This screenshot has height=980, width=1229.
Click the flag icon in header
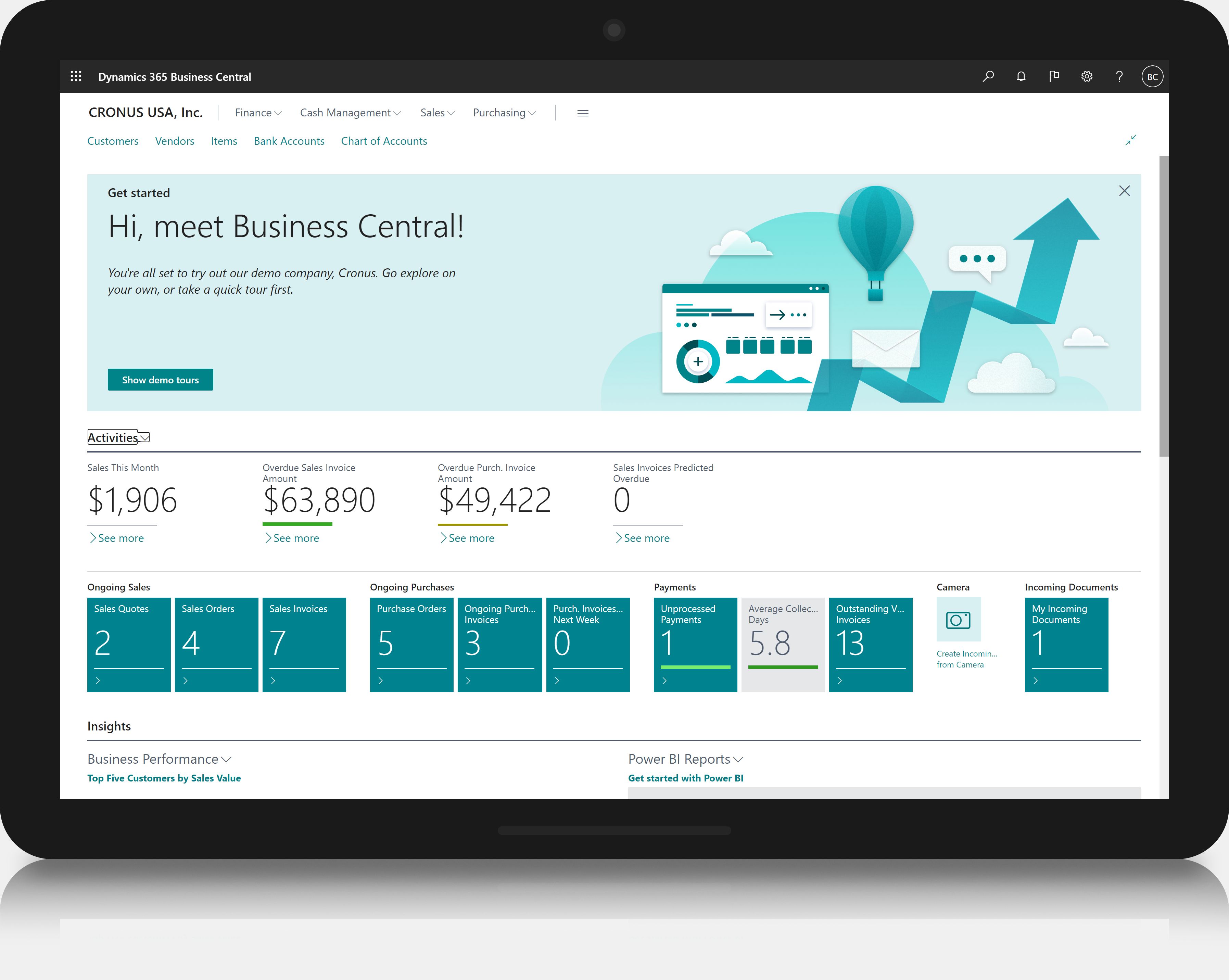coord(1053,76)
